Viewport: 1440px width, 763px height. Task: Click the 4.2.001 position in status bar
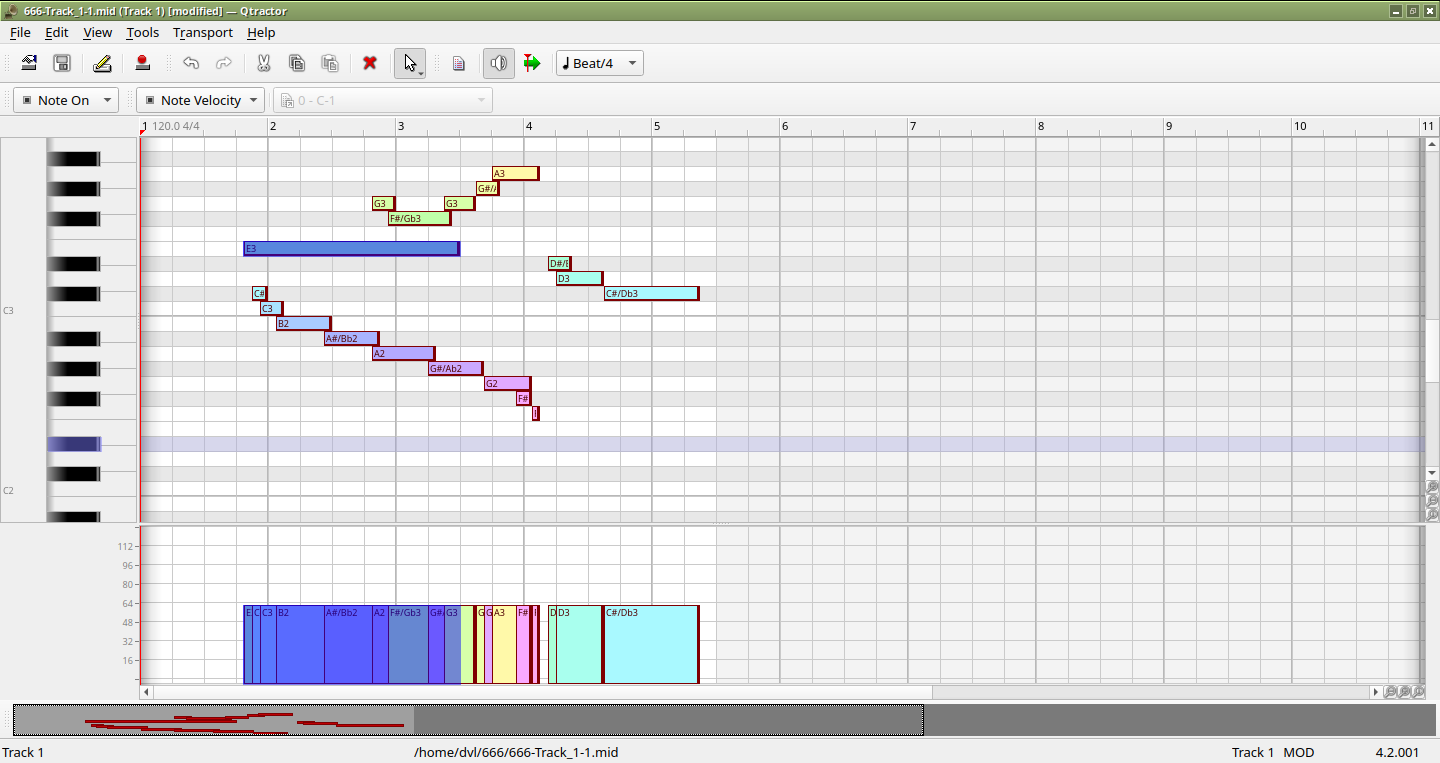pyautogui.click(x=1397, y=752)
